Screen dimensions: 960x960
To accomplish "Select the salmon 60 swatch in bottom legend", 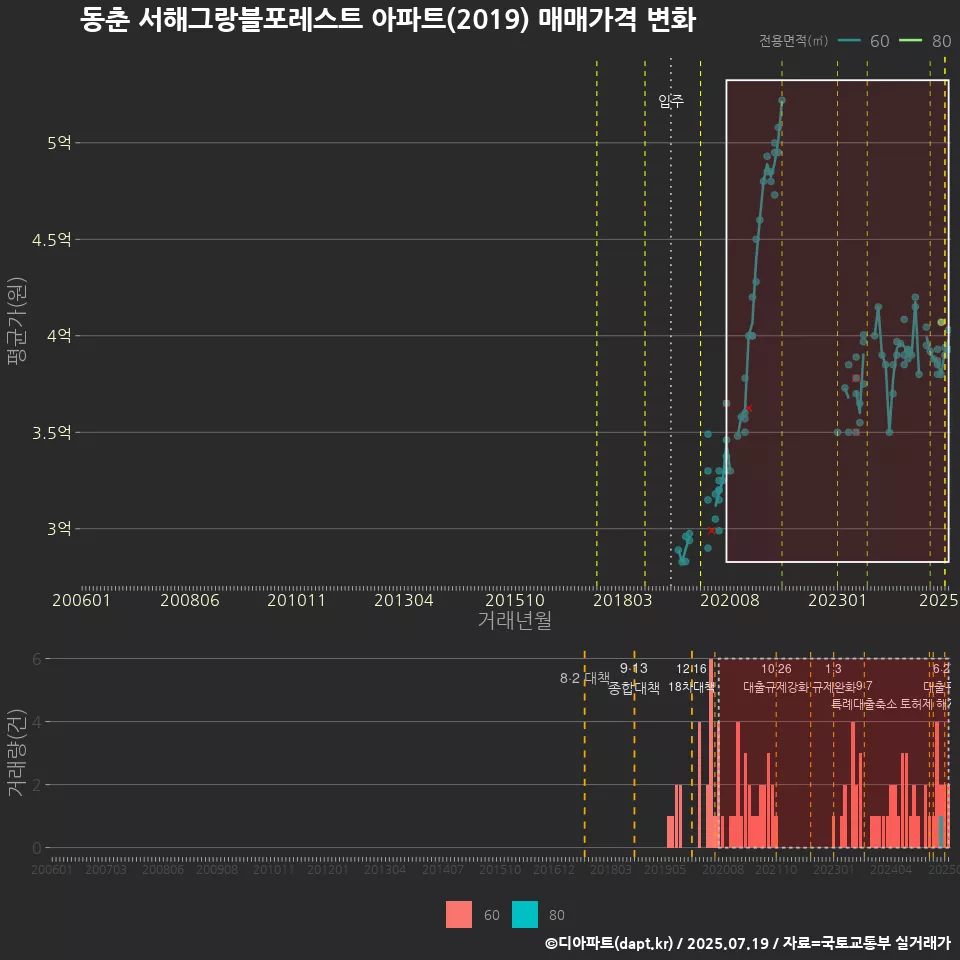I will point(459,914).
